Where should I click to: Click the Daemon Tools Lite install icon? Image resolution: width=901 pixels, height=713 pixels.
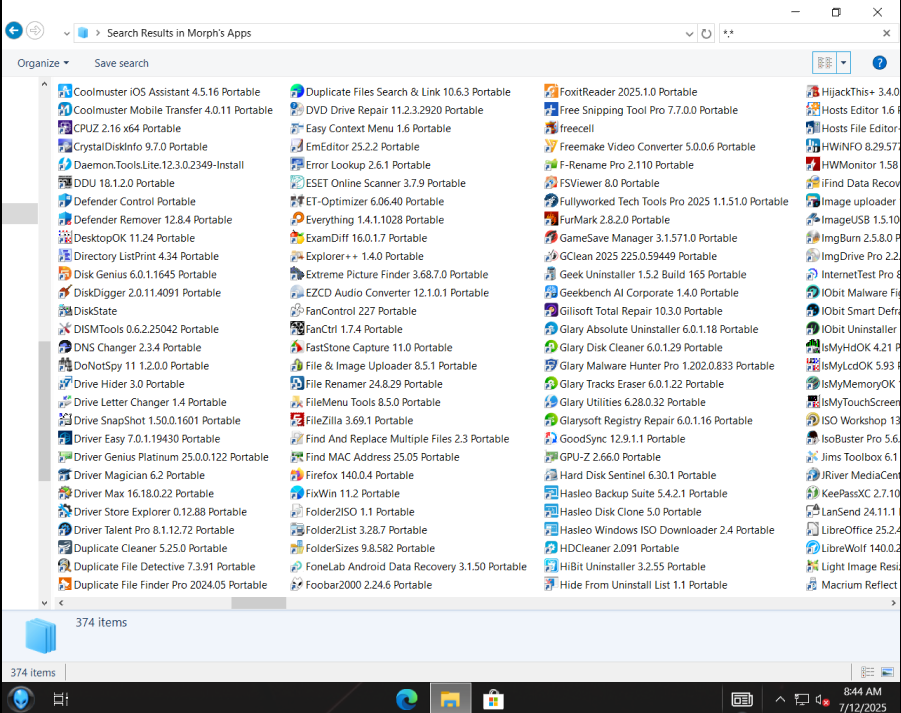(x=65, y=165)
